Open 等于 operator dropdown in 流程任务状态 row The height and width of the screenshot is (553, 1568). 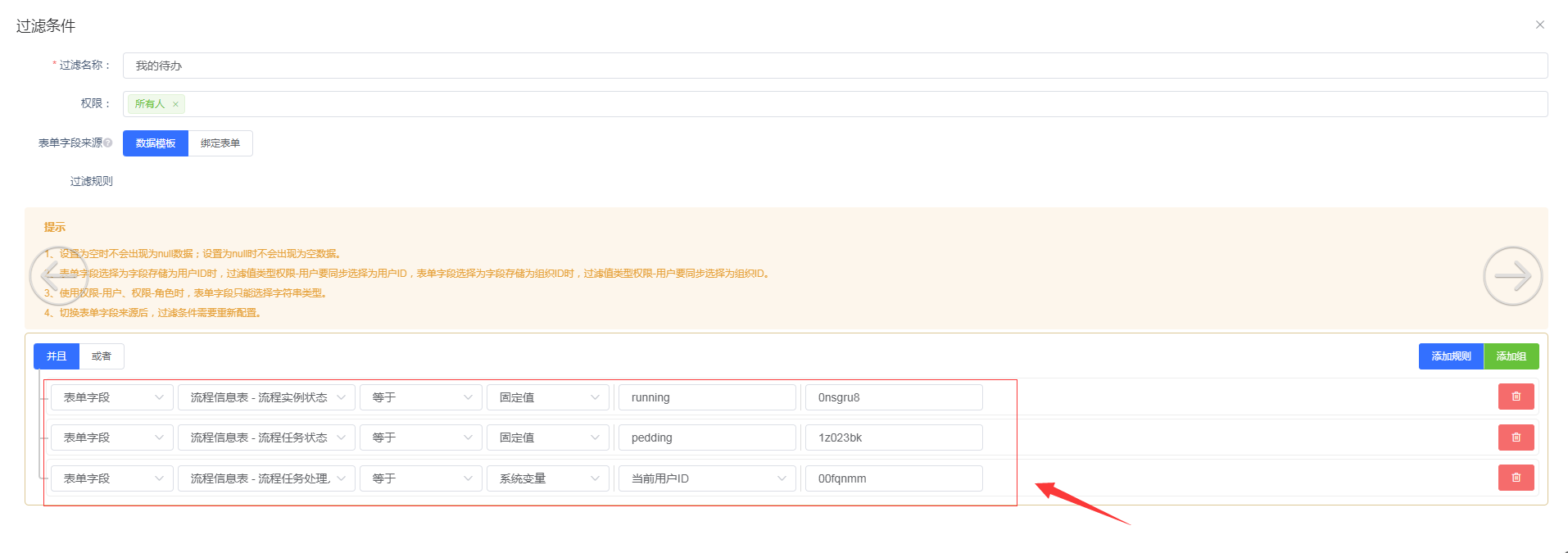coord(421,437)
